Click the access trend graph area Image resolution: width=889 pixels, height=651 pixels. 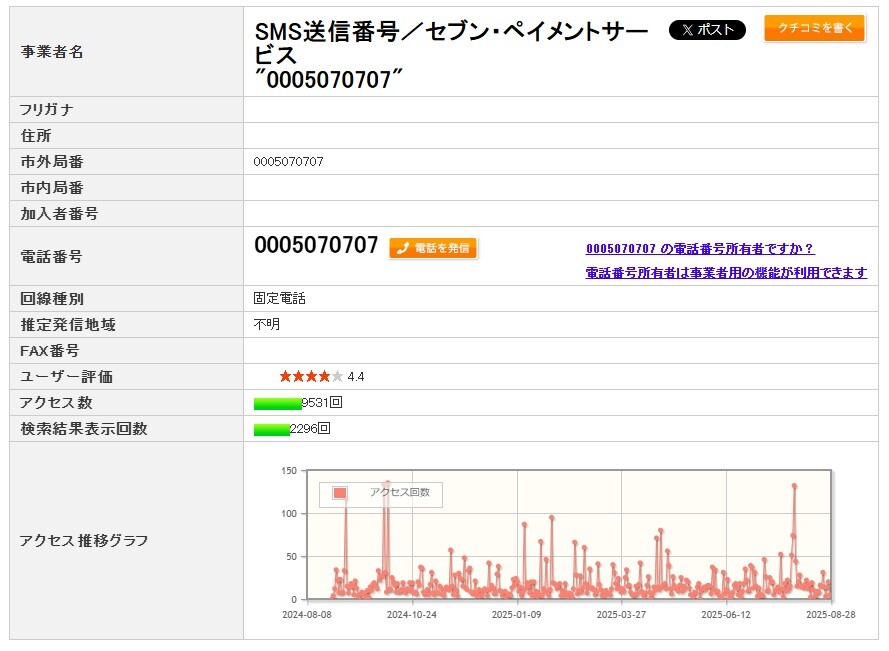(569, 534)
